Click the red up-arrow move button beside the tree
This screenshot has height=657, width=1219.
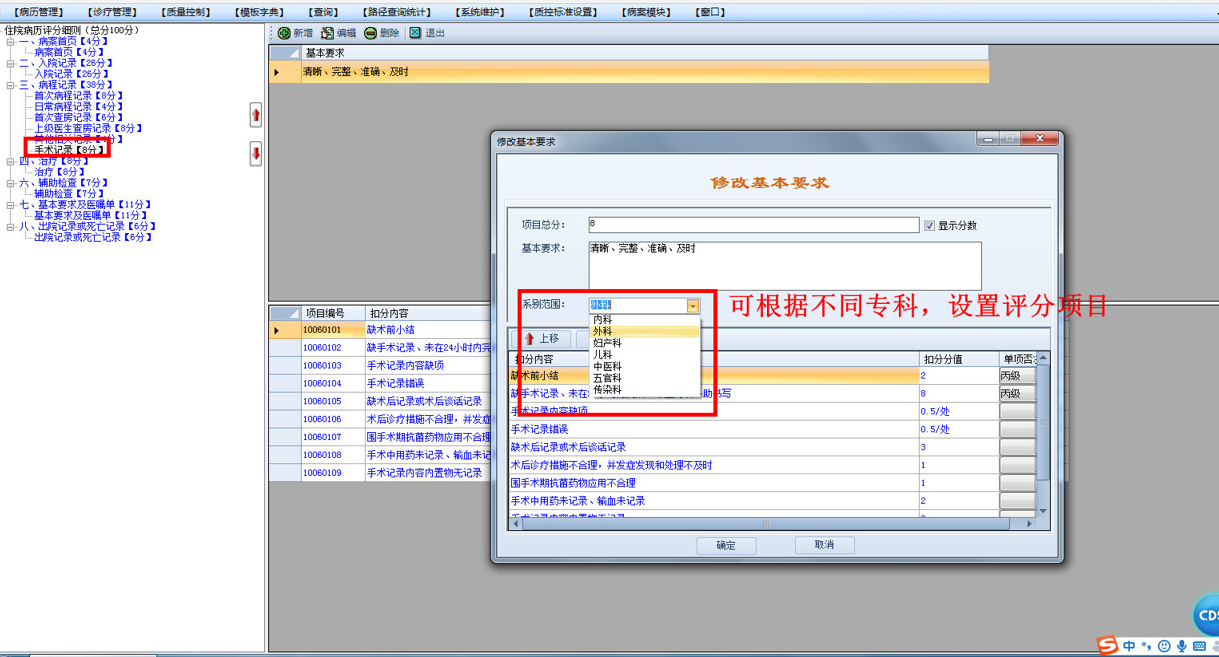[x=256, y=115]
